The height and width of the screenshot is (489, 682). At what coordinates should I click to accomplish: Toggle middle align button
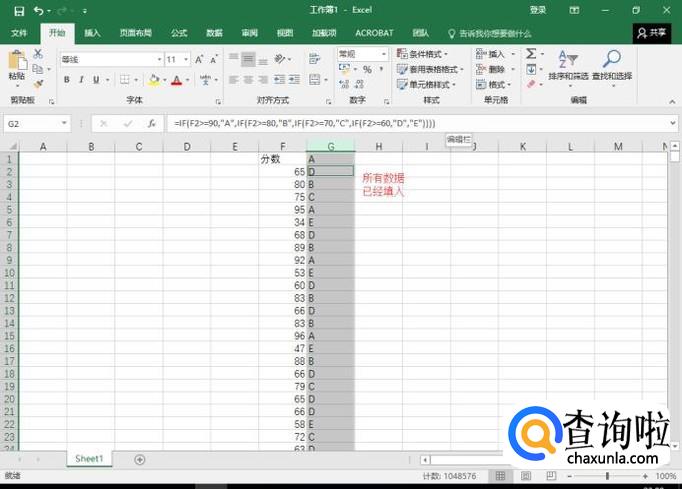[248, 59]
